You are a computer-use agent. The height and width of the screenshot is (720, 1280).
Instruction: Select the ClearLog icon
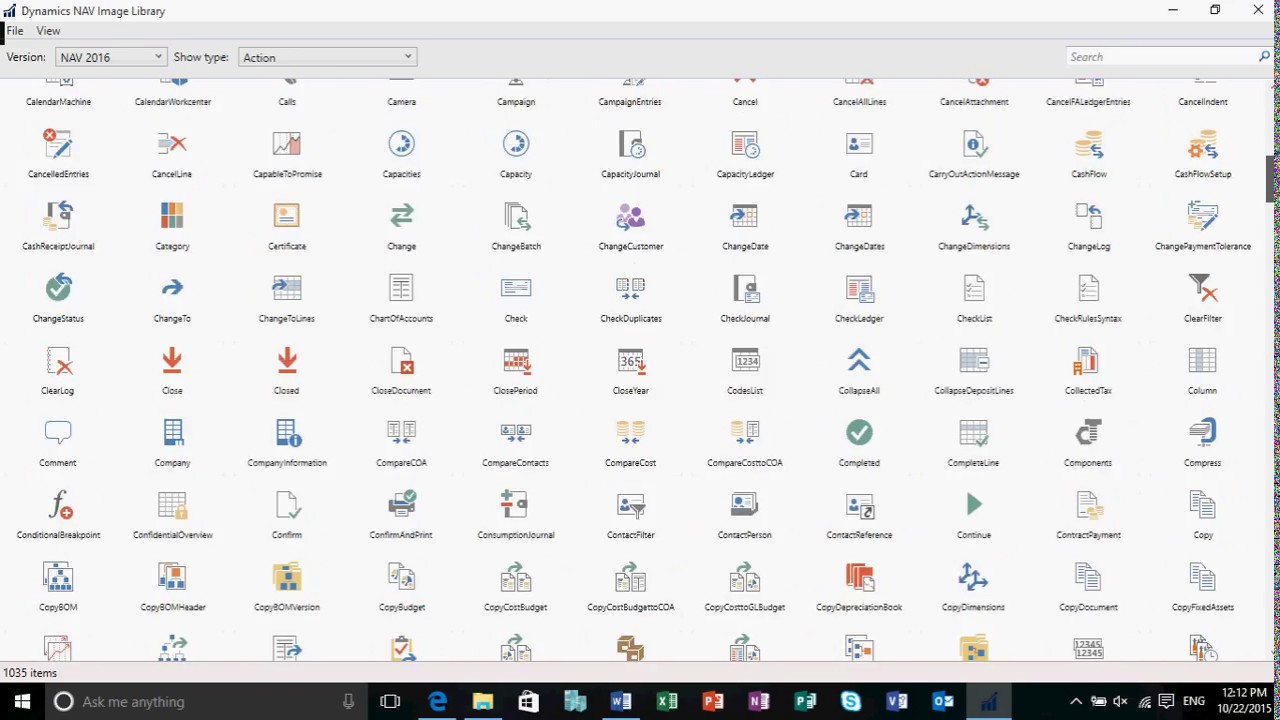pos(58,360)
